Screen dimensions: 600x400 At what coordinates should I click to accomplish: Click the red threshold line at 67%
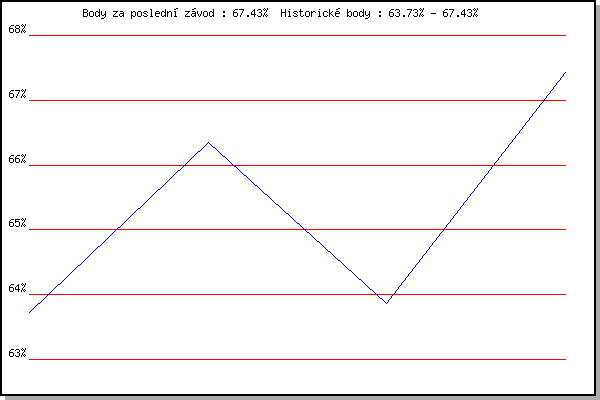(x=300, y=100)
